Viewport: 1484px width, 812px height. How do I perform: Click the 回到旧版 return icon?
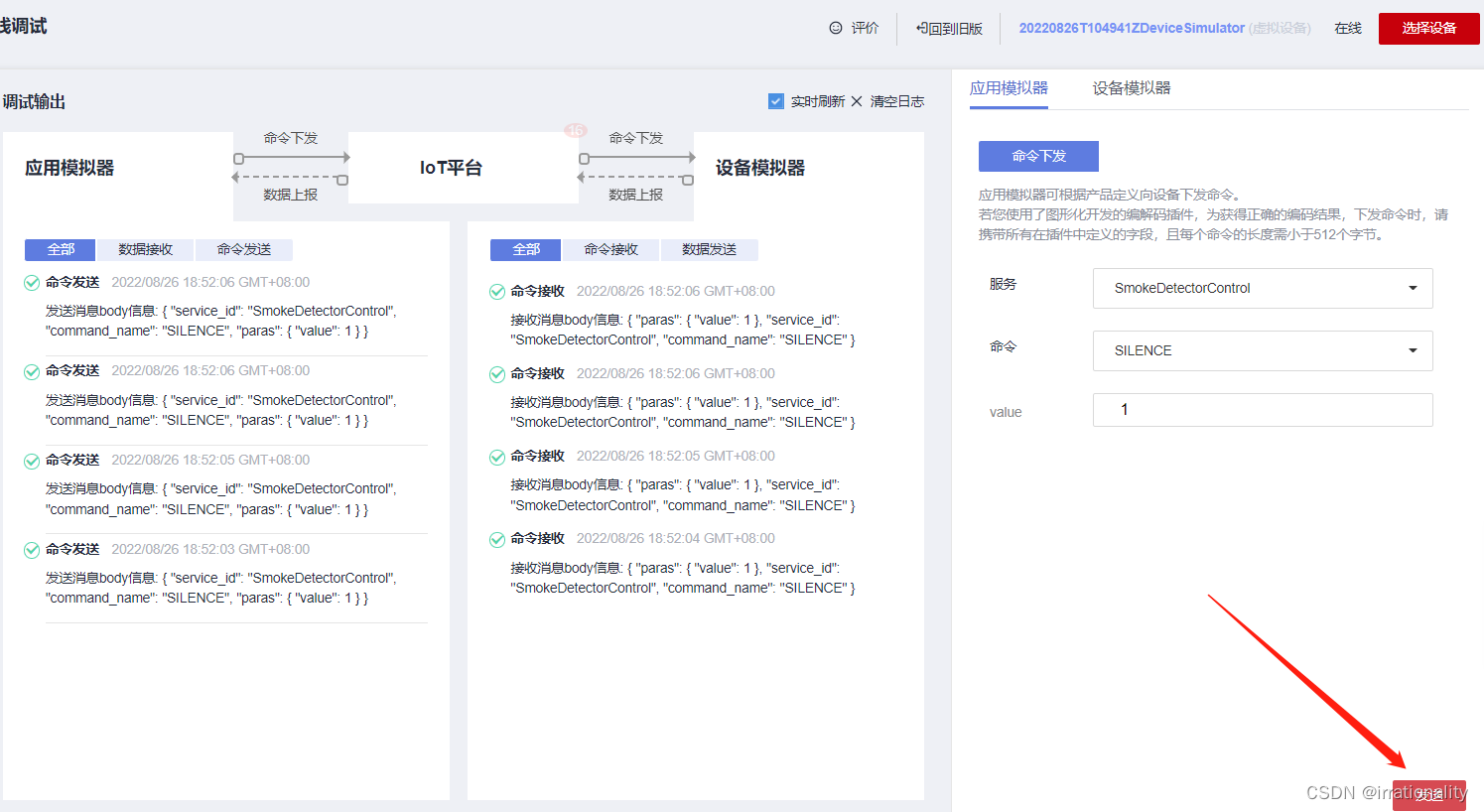pyautogui.click(x=921, y=28)
